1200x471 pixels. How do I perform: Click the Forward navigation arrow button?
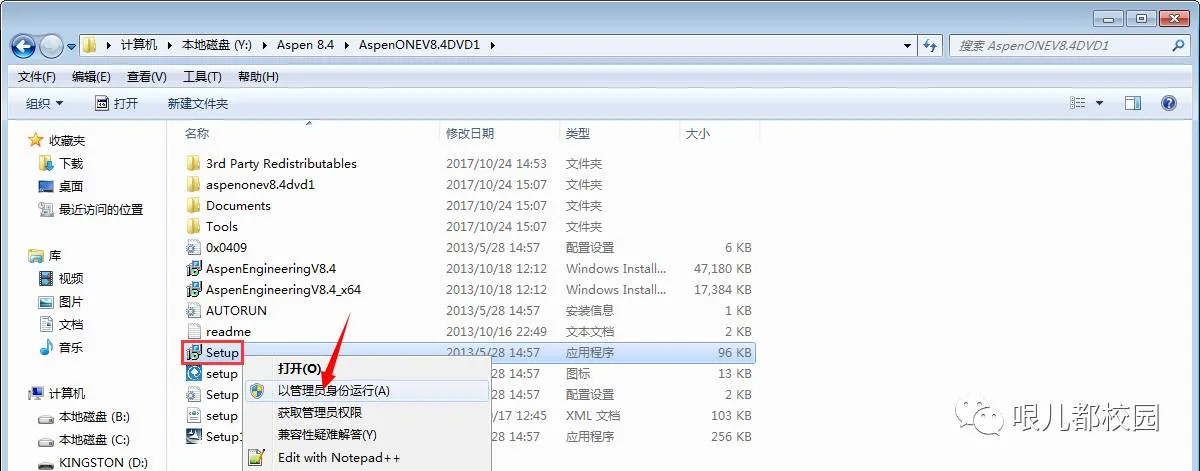point(51,46)
